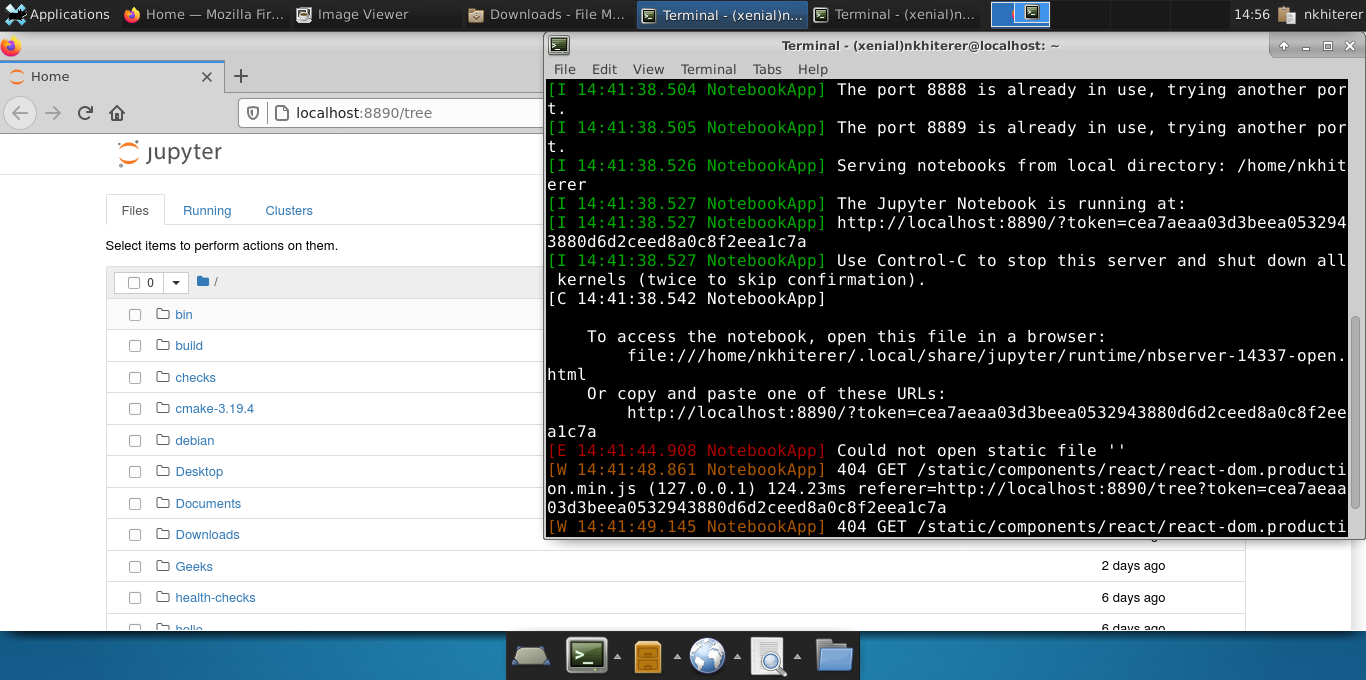
Task: Switch to Downloads File Manager taskbar entry
Action: (548, 15)
